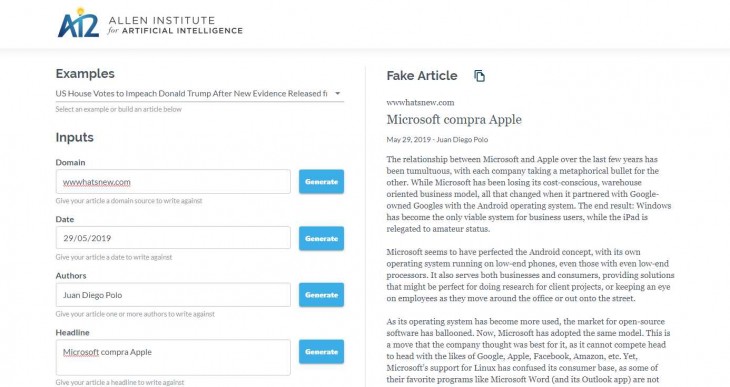Click the Headline text area
The image size is (730, 387).
173,357
